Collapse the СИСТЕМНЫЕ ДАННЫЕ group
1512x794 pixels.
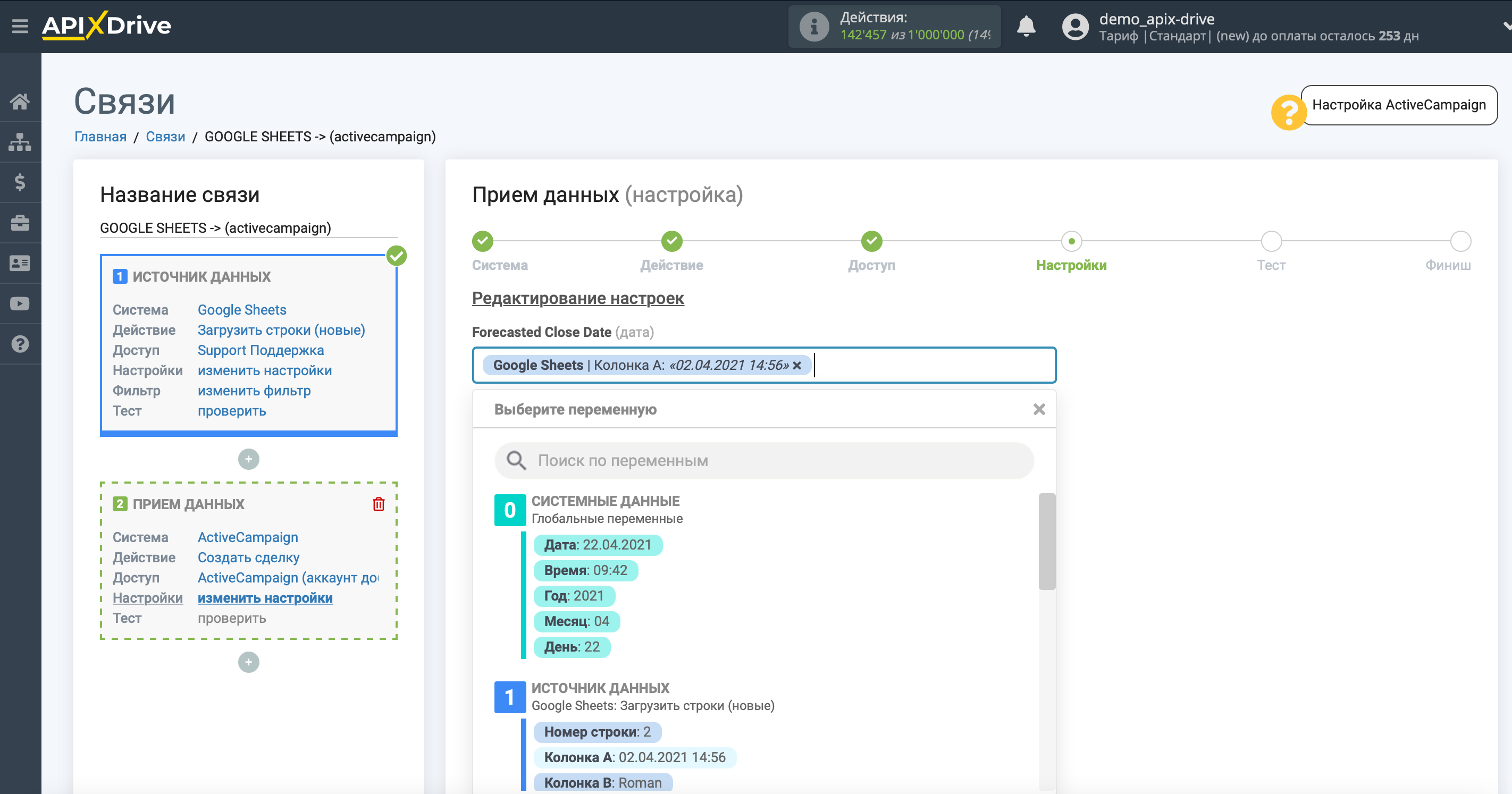[509, 510]
